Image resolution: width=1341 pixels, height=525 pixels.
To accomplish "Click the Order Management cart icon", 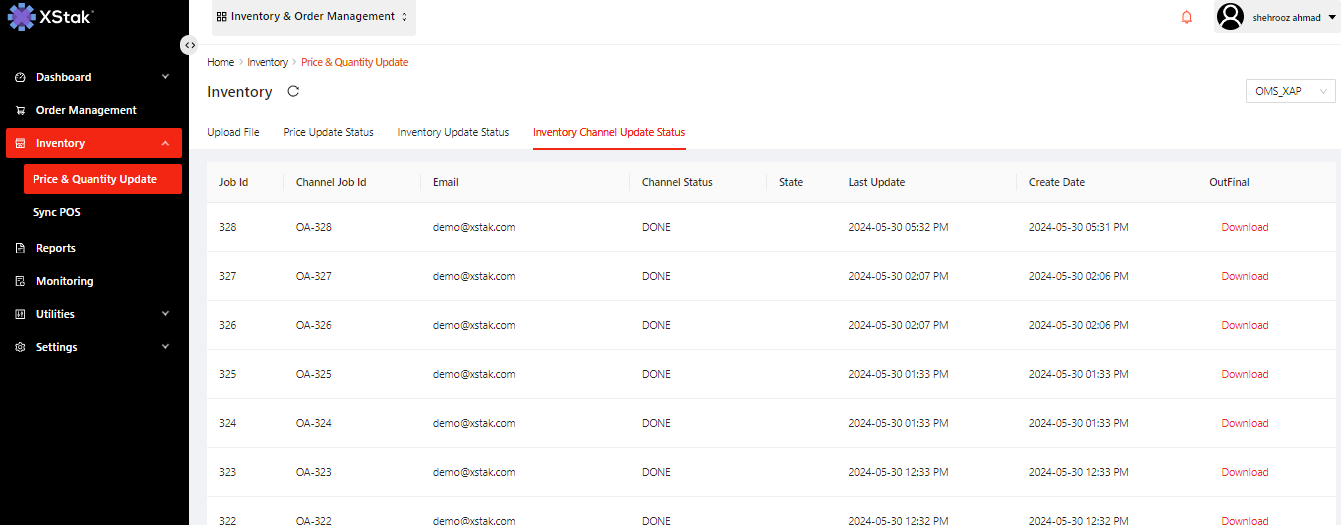I will pos(20,111).
